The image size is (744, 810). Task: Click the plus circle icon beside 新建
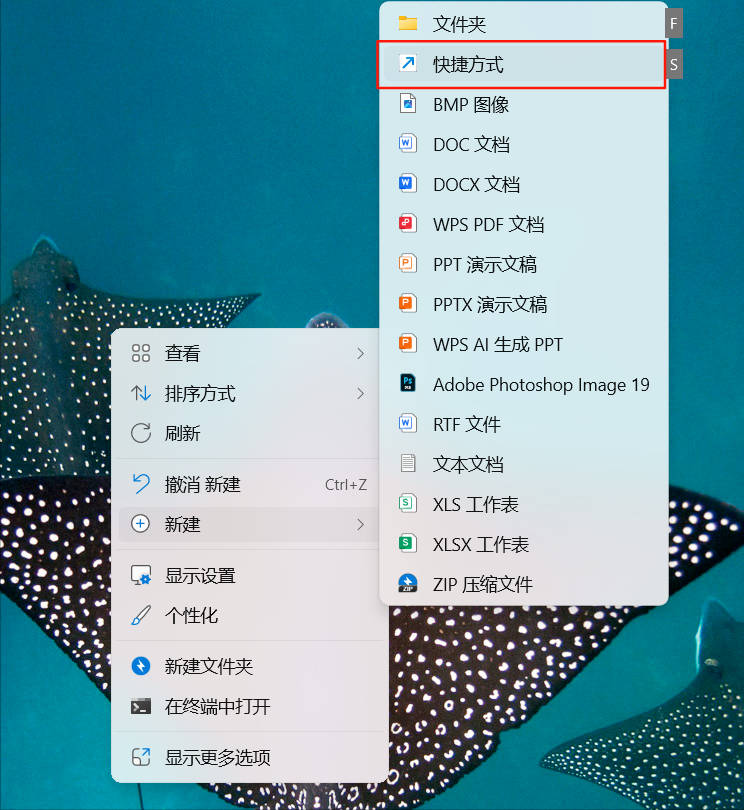point(141,524)
